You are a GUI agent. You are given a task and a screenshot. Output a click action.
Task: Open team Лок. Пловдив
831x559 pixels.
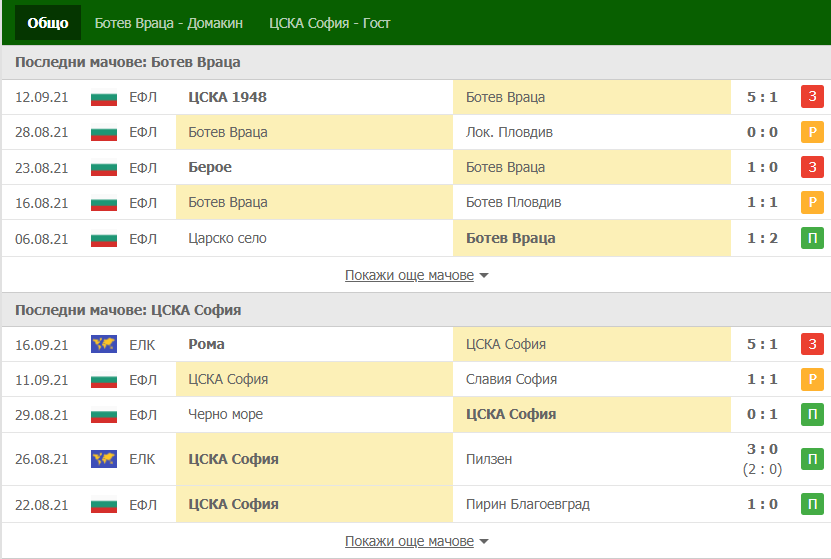509,132
